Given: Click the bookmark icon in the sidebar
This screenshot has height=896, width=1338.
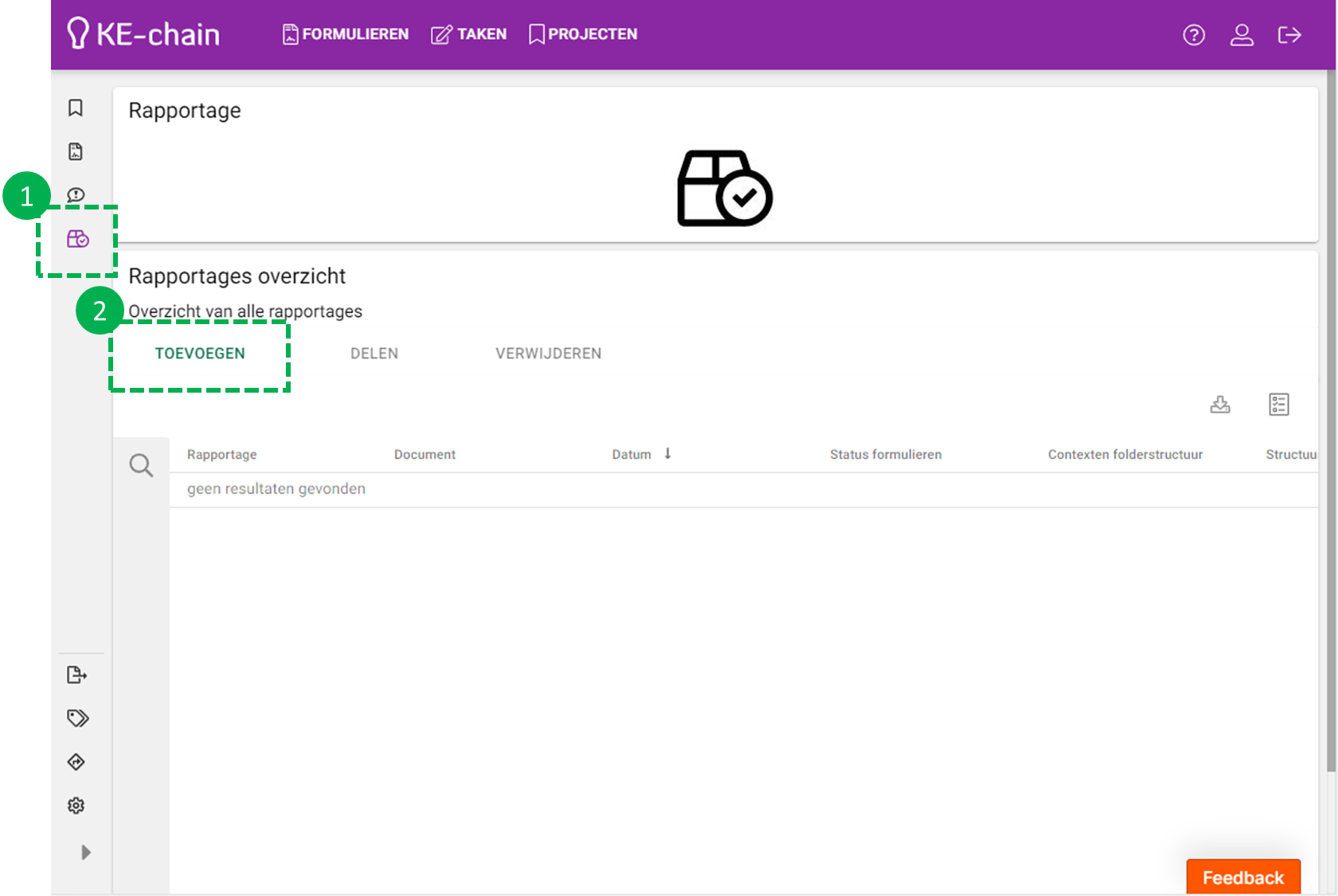Looking at the screenshot, I should (x=76, y=108).
